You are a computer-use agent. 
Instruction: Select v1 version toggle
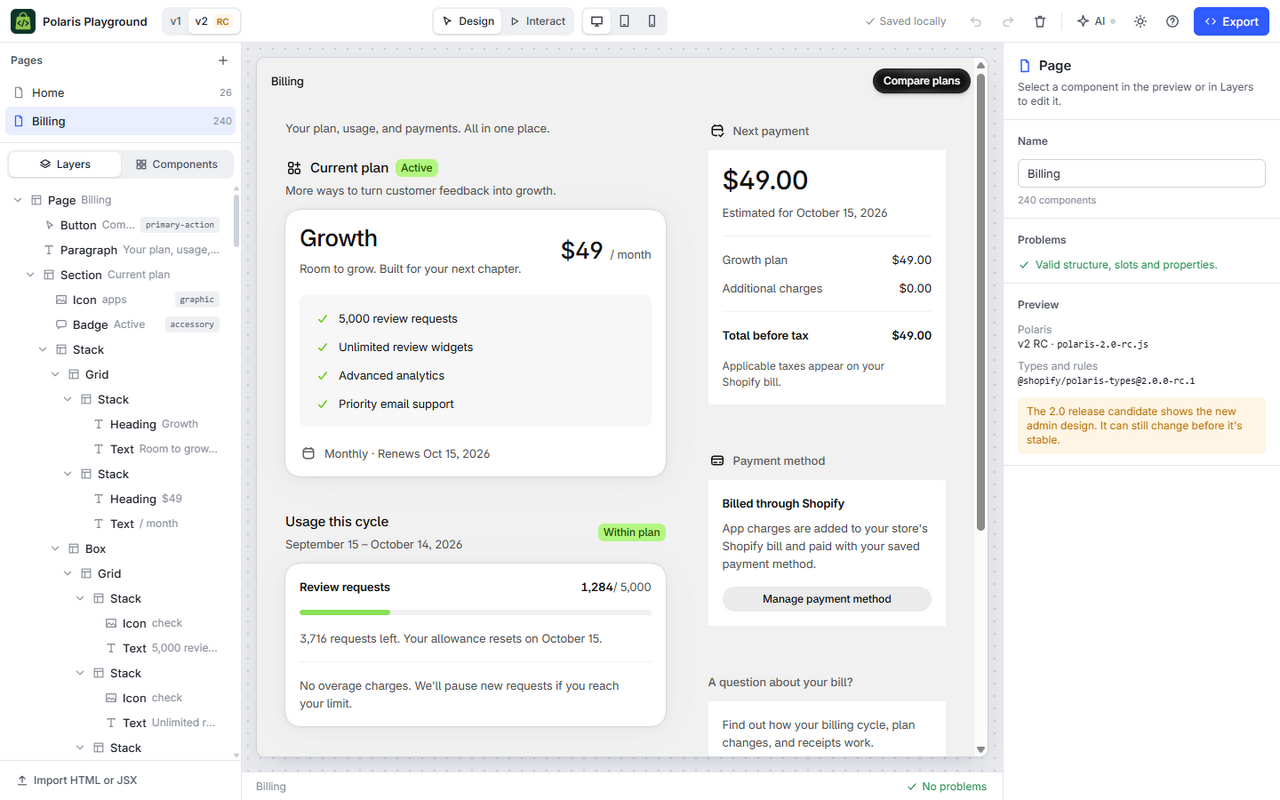pyautogui.click(x=176, y=21)
